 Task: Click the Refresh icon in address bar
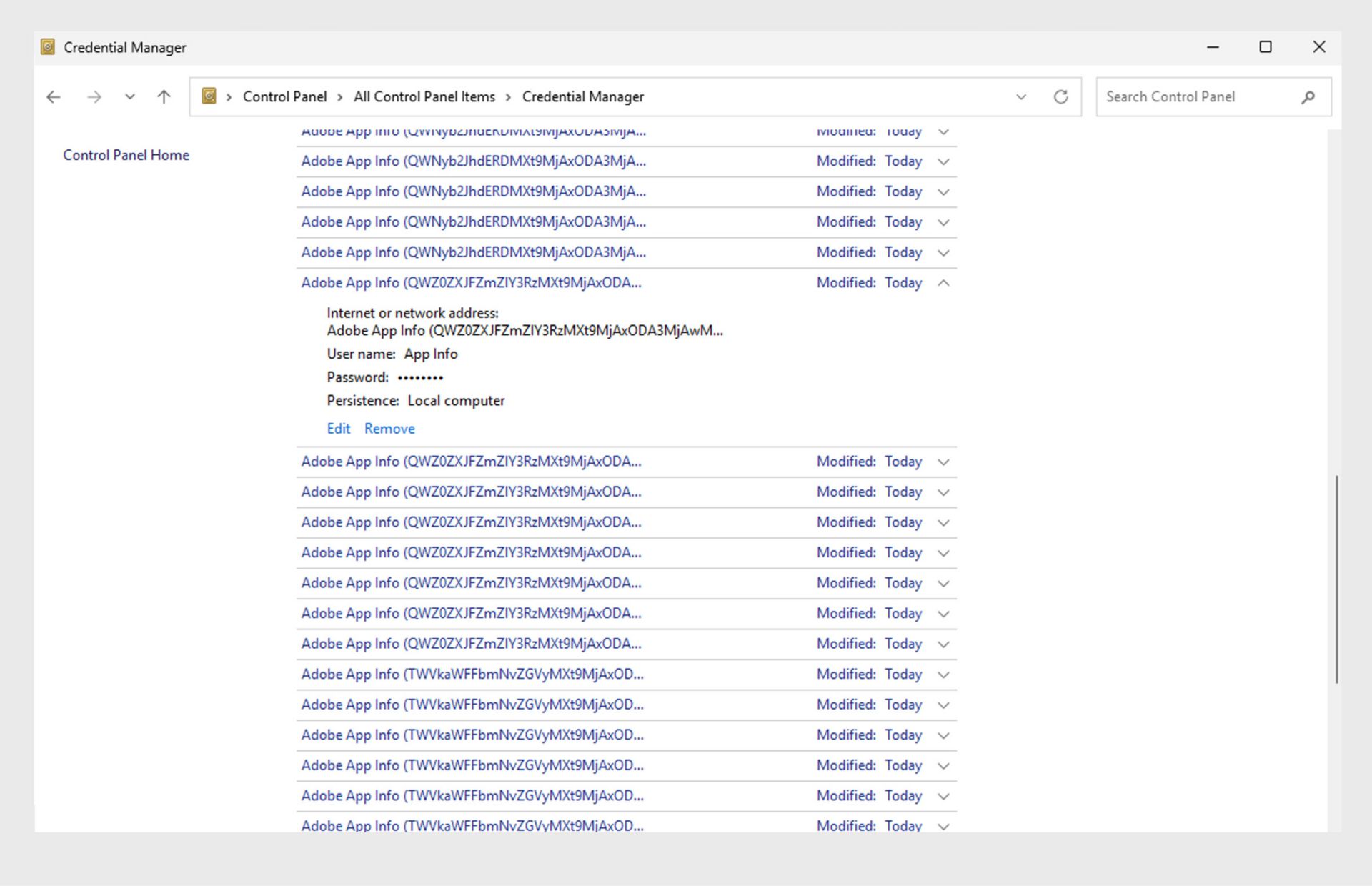click(x=1060, y=97)
